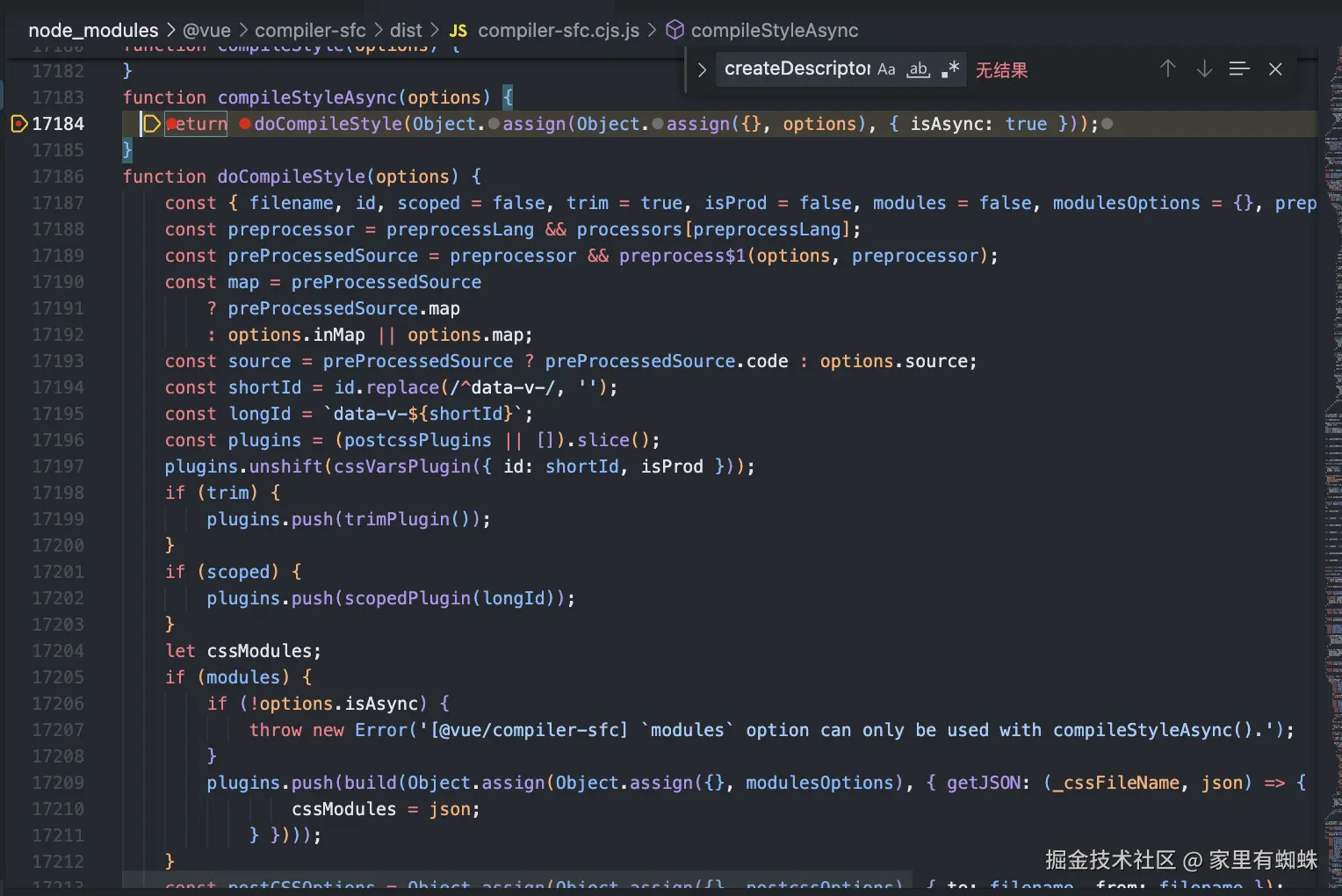Go to previous match arrow
1342x896 pixels.
click(1167, 69)
